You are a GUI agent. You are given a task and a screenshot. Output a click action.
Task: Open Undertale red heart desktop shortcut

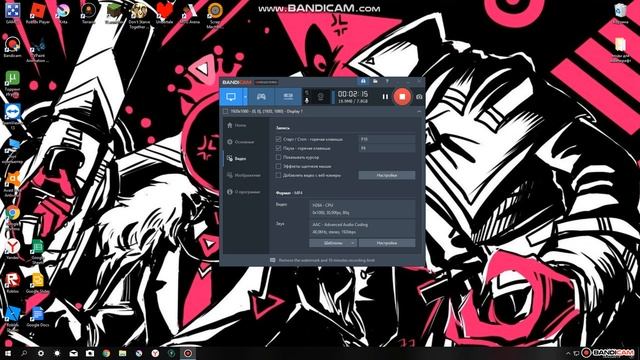[164, 13]
